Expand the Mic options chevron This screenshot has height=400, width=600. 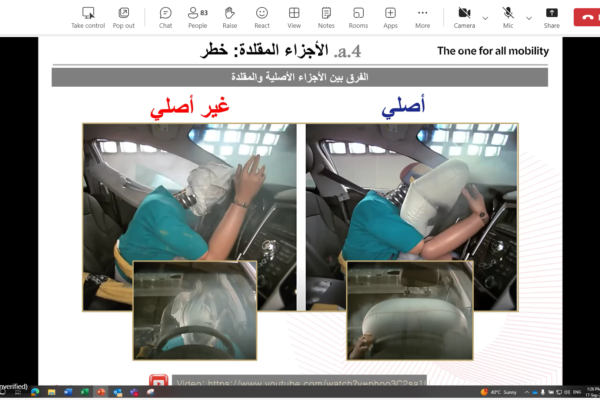(528, 17)
